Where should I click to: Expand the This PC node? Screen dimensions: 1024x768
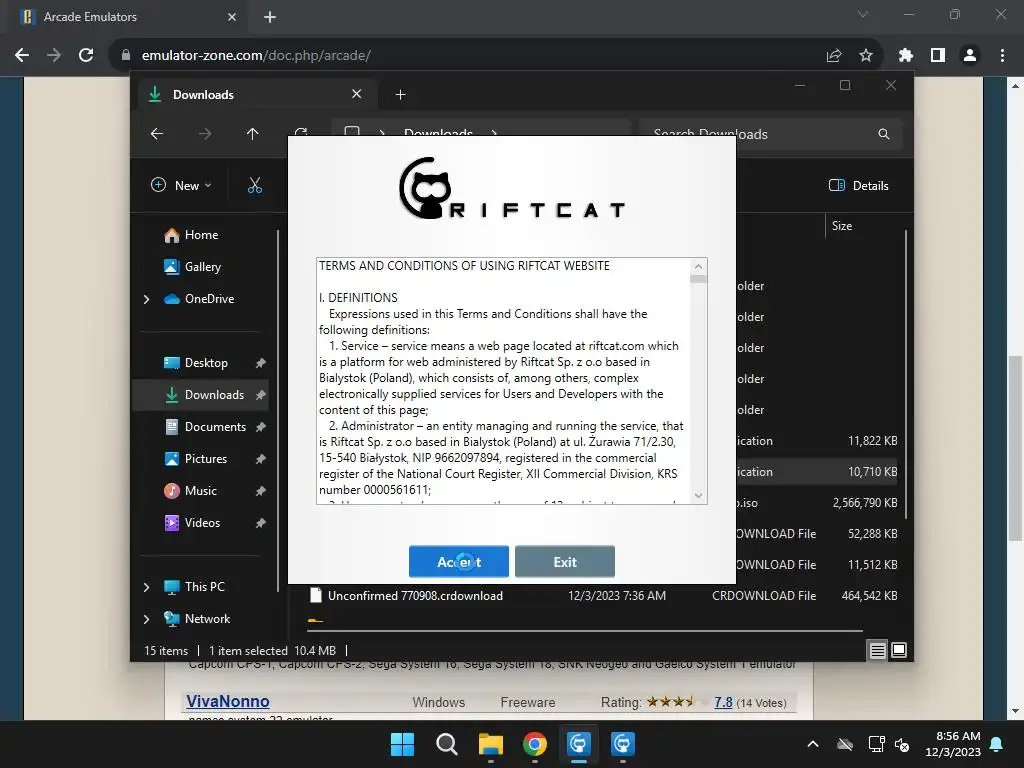pyautogui.click(x=146, y=587)
